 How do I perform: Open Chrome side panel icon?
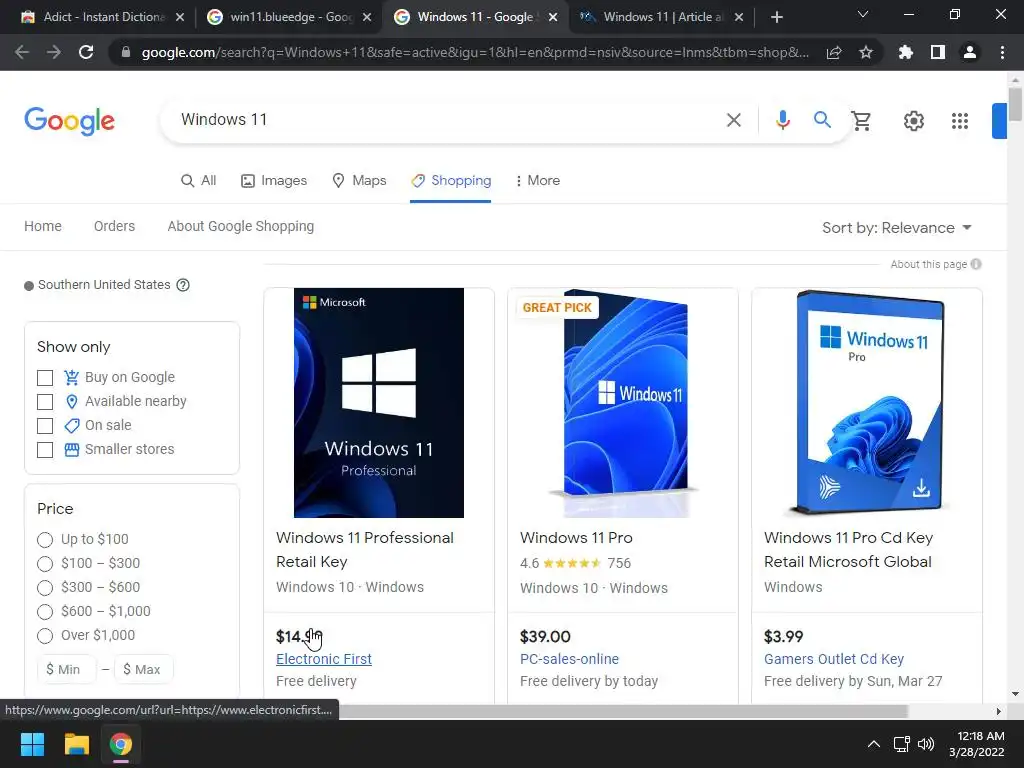[938, 52]
